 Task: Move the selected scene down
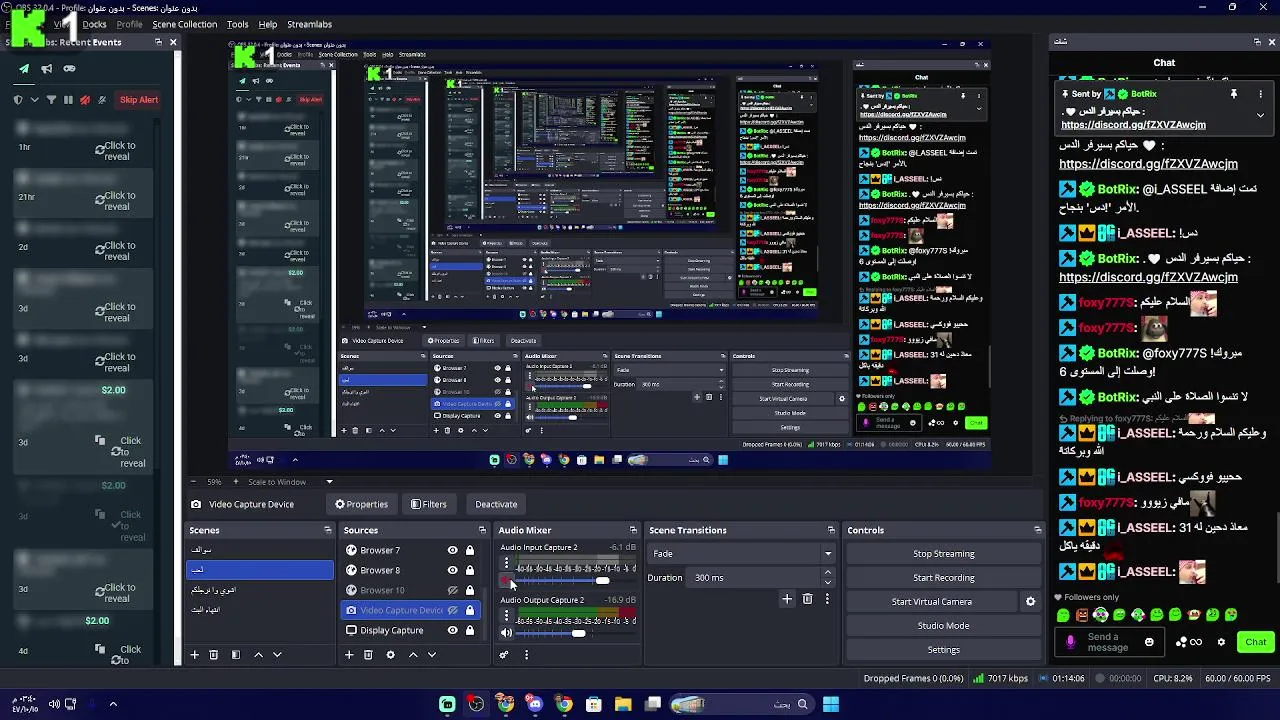click(x=277, y=655)
